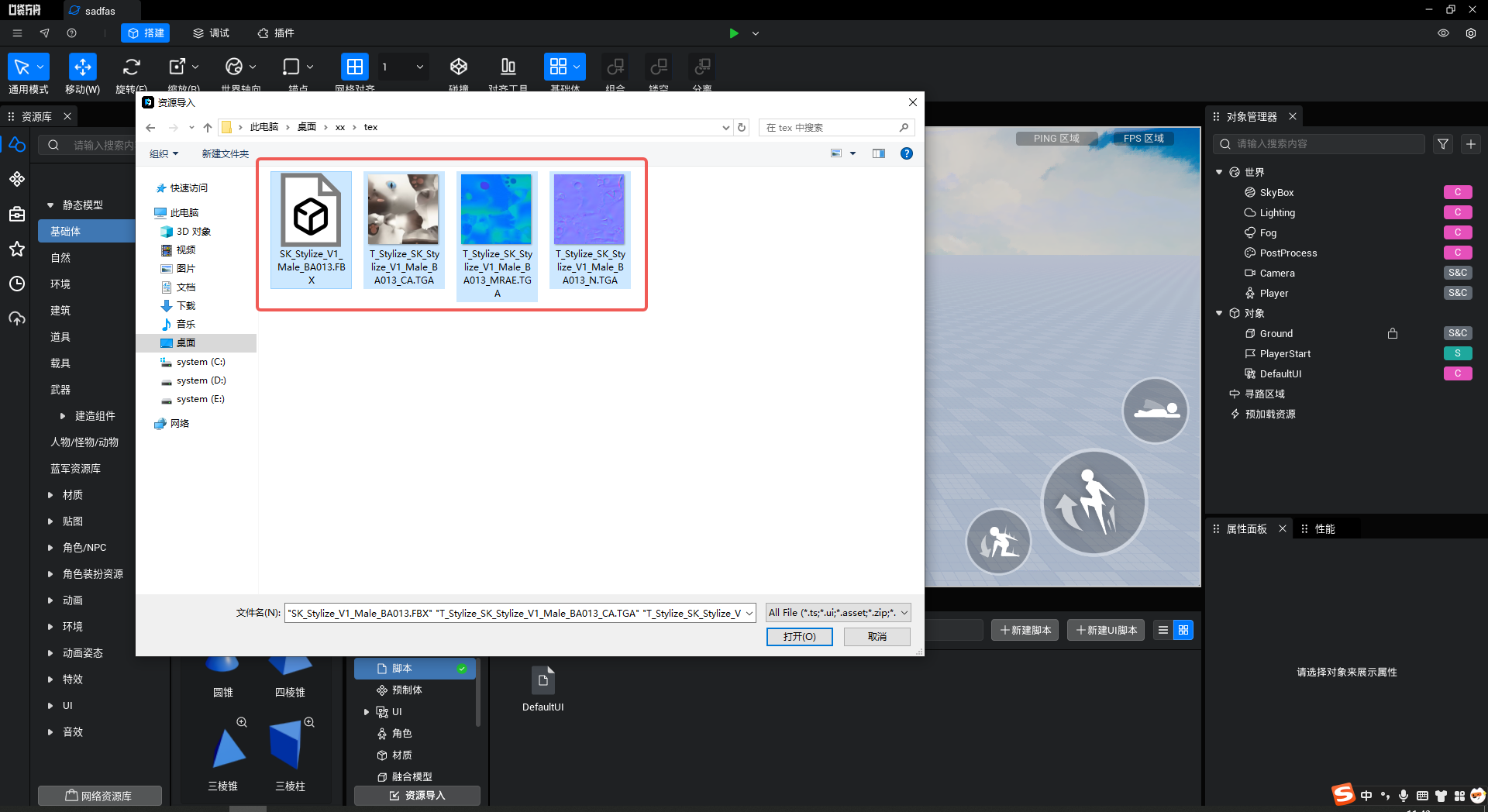Click the help question mark in file dialog
Viewport: 1488px width, 812px height.
coord(906,153)
